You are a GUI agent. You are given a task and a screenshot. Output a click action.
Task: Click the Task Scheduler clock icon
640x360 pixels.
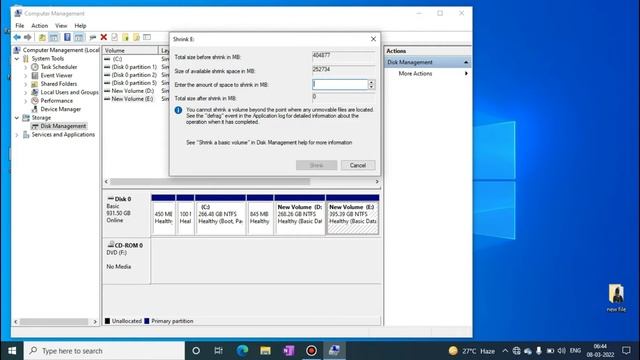point(35,67)
